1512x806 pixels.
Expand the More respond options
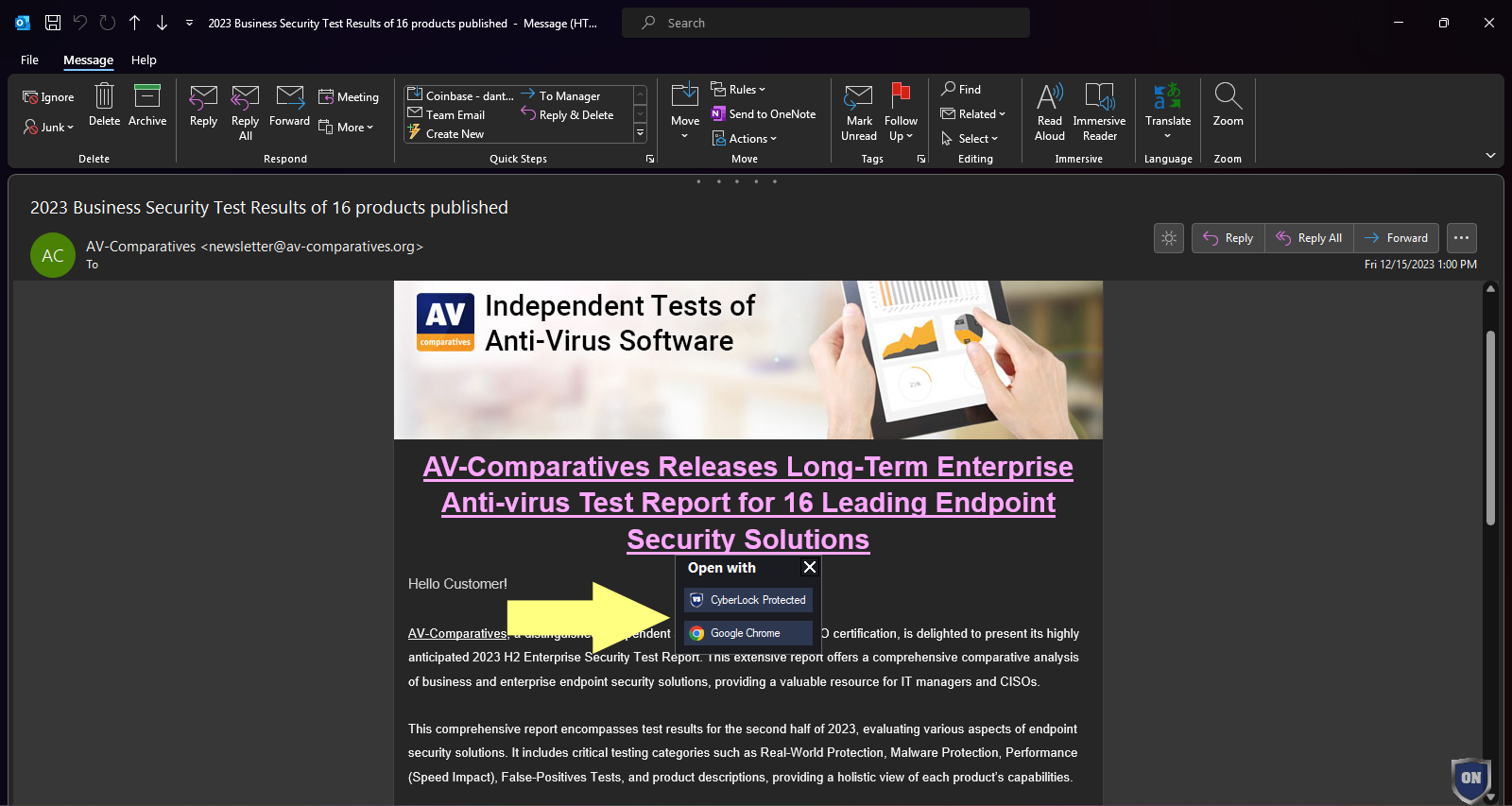tap(346, 128)
